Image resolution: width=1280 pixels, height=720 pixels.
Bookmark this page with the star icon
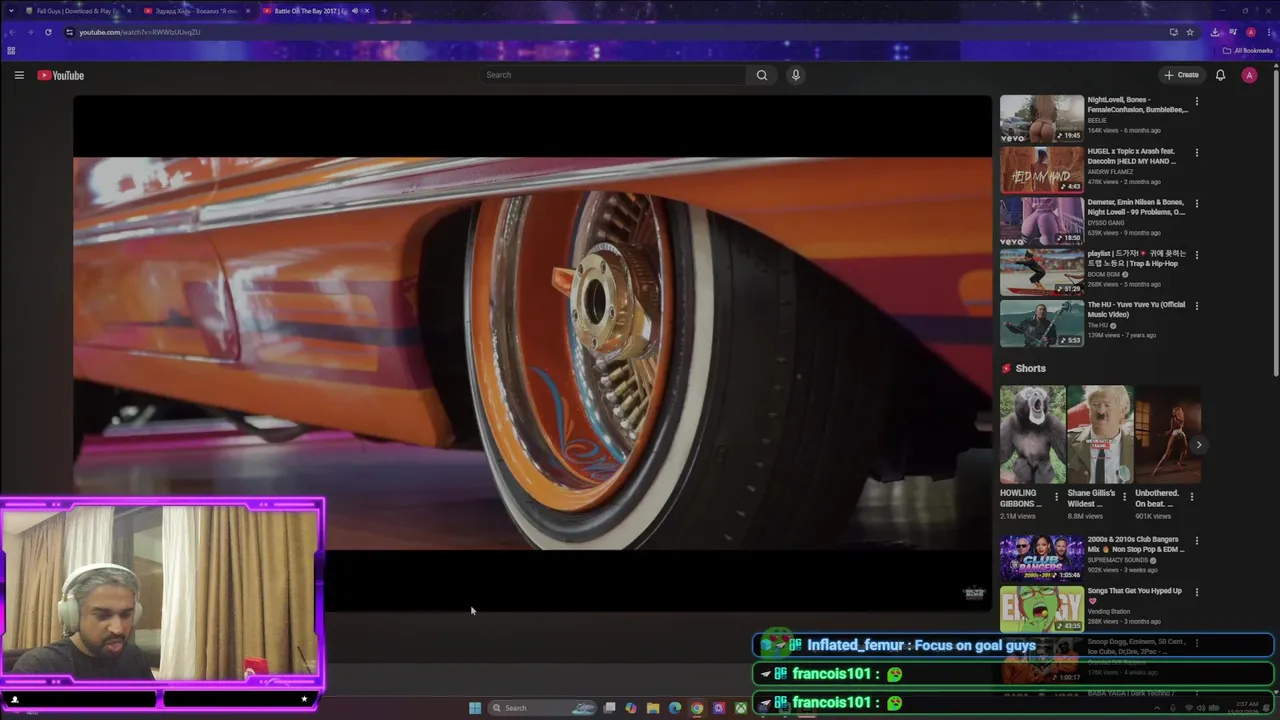click(x=1190, y=32)
